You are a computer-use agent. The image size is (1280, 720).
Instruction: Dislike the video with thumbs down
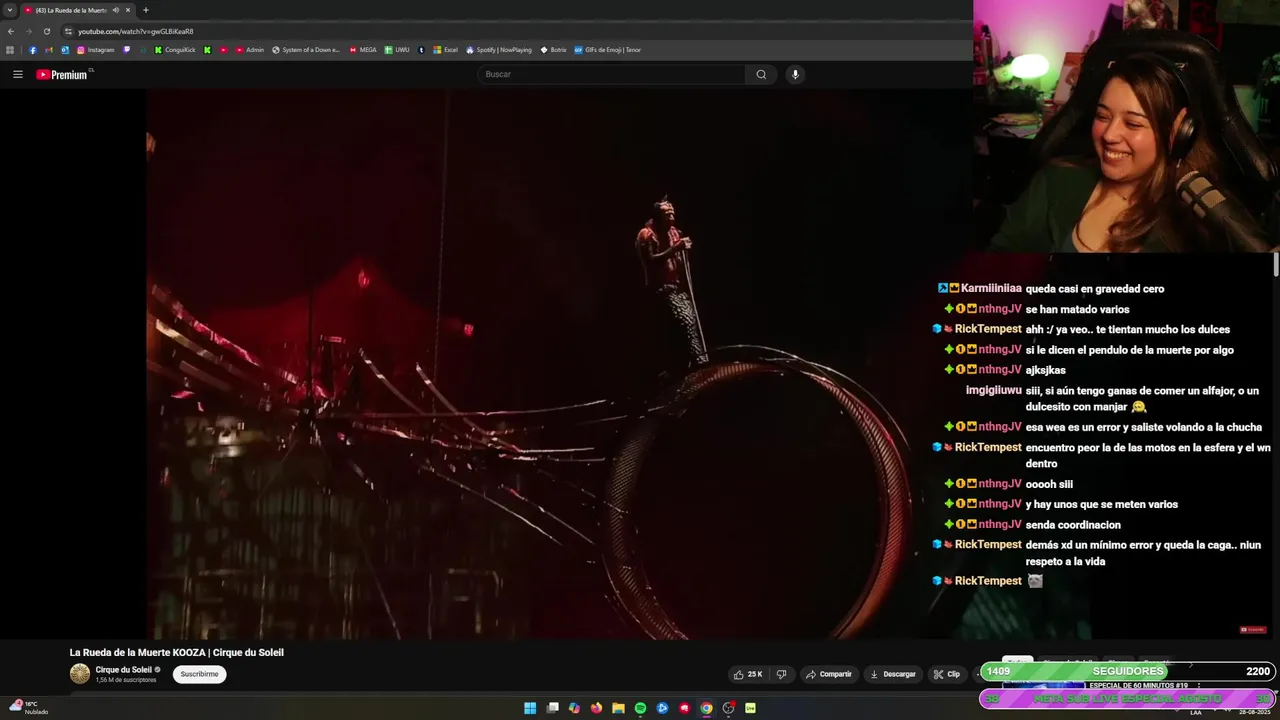click(x=782, y=674)
